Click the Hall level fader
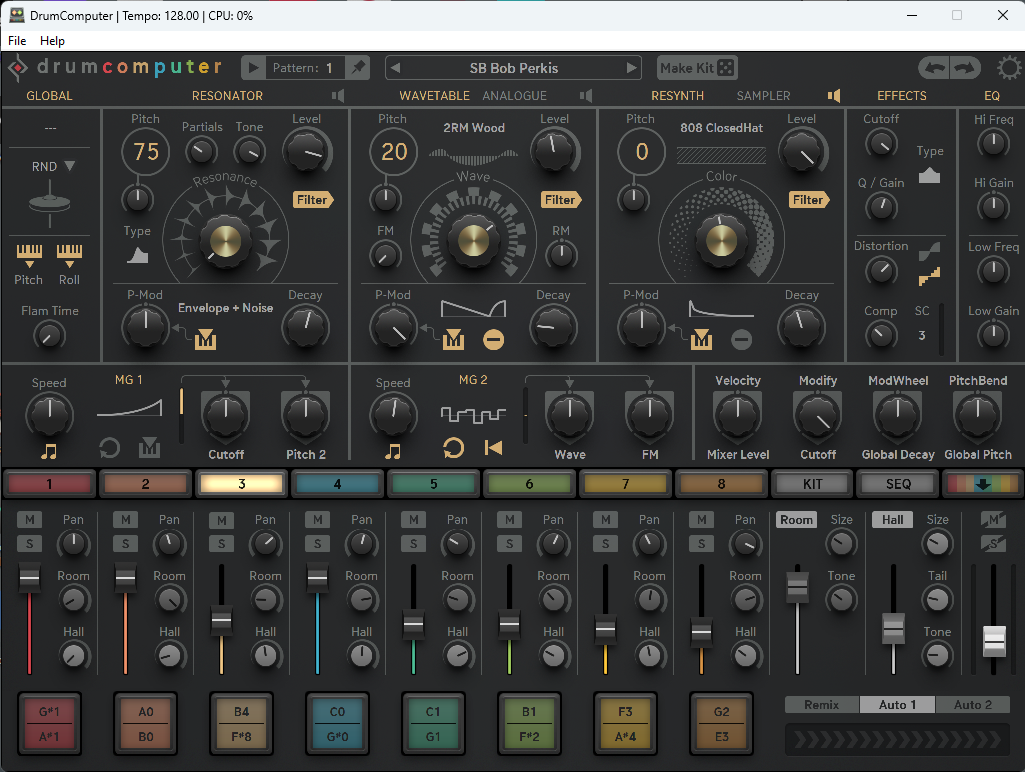The image size is (1025, 772). (x=893, y=629)
